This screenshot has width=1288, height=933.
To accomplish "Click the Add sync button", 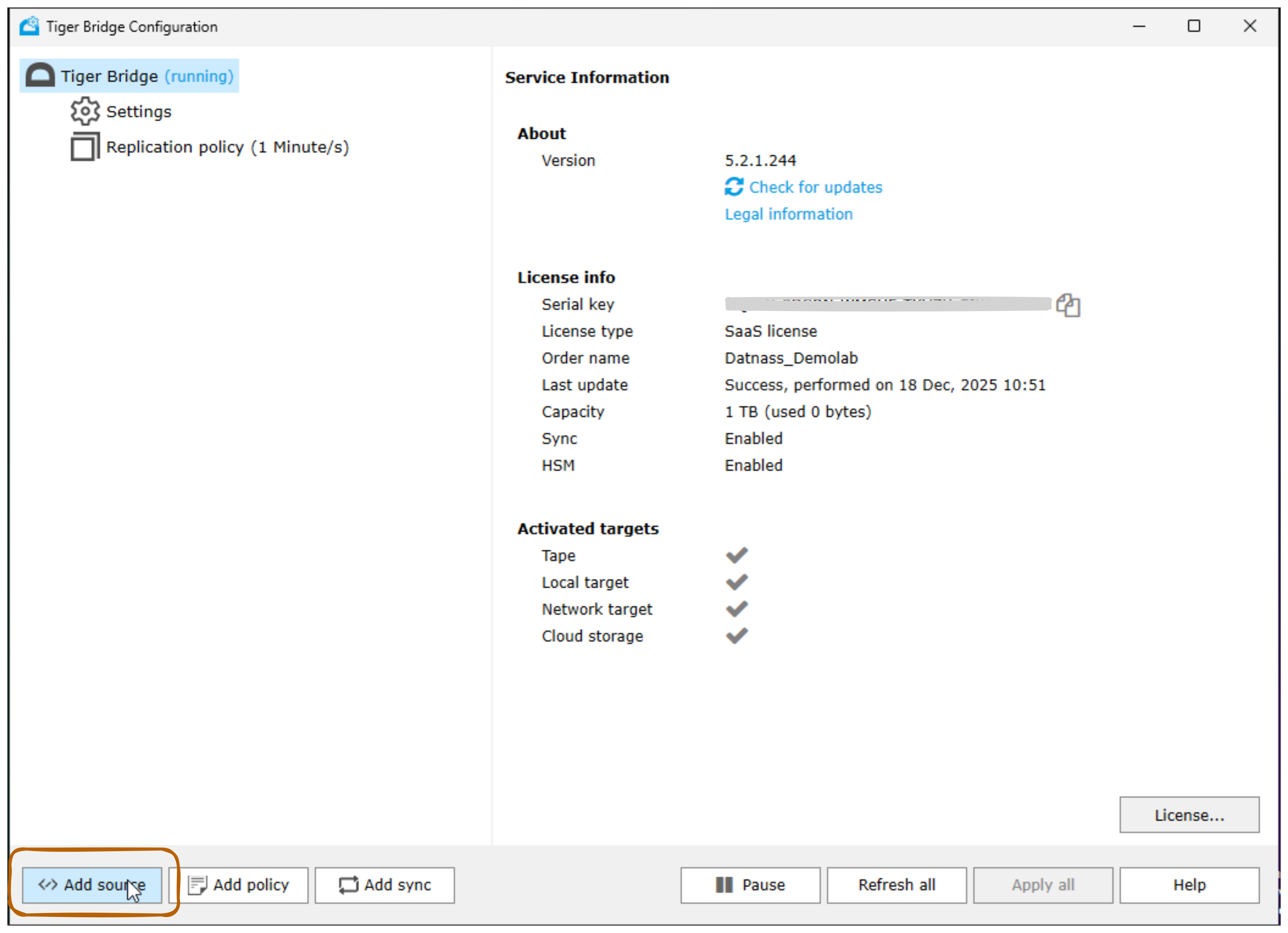I will (x=384, y=885).
